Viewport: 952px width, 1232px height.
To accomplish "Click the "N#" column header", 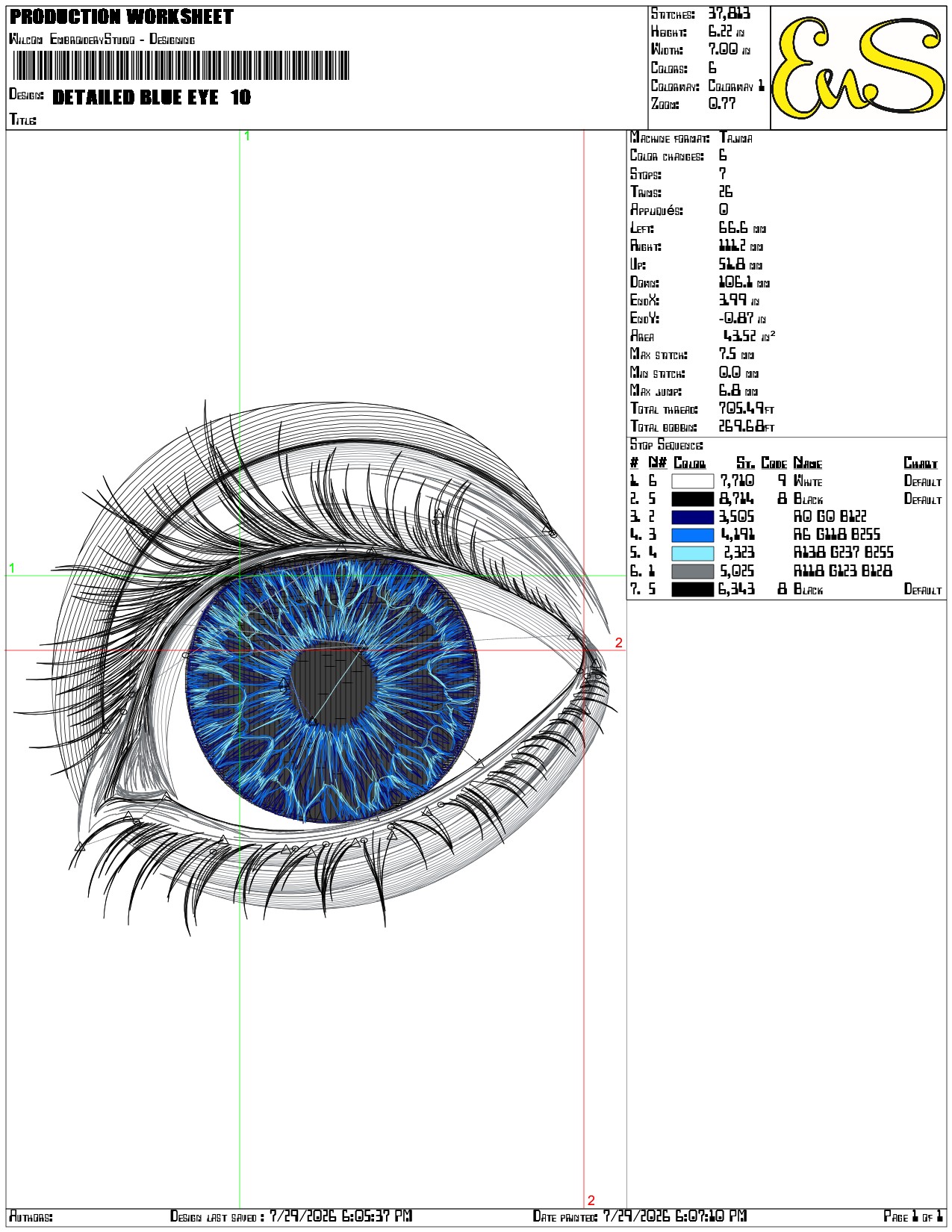I will point(657,463).
